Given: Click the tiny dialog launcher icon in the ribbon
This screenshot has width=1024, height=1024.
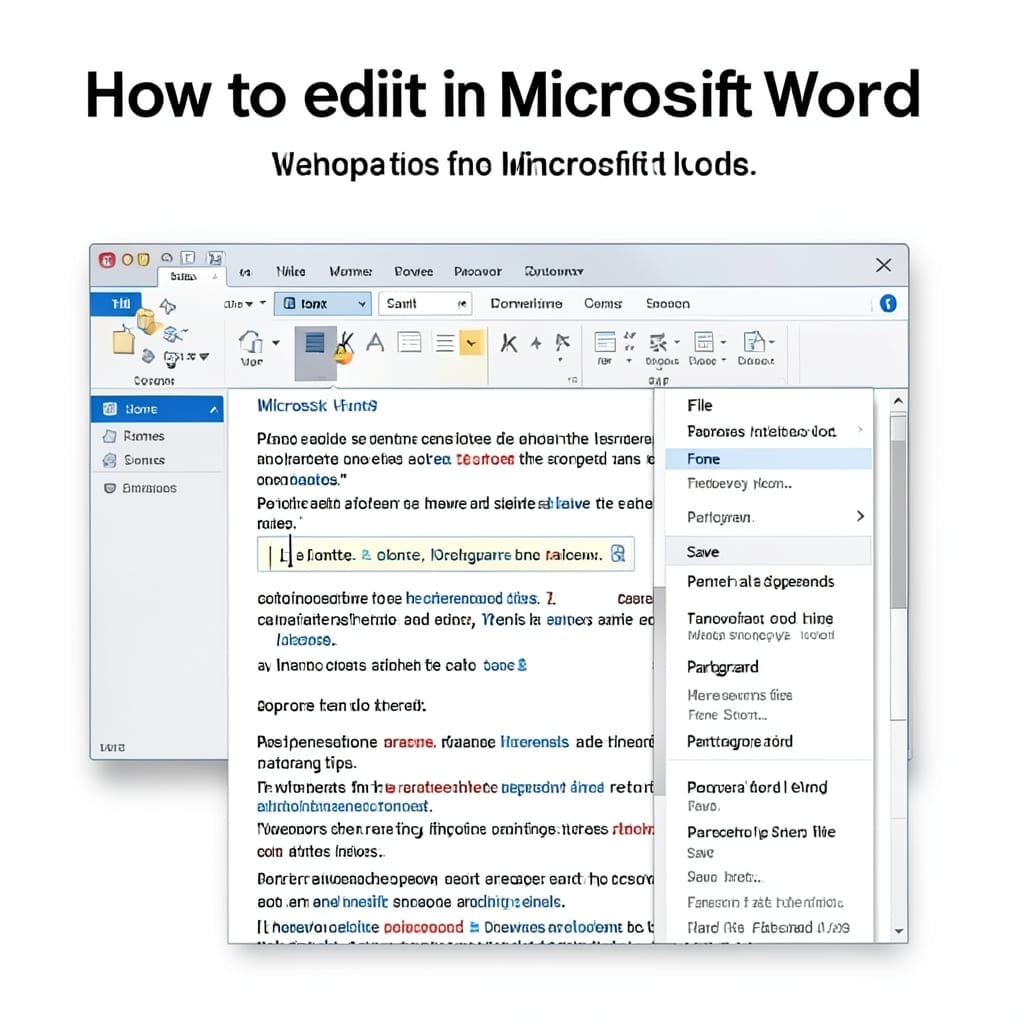Looking at the screenshot, I should click(x=573, y=379).
